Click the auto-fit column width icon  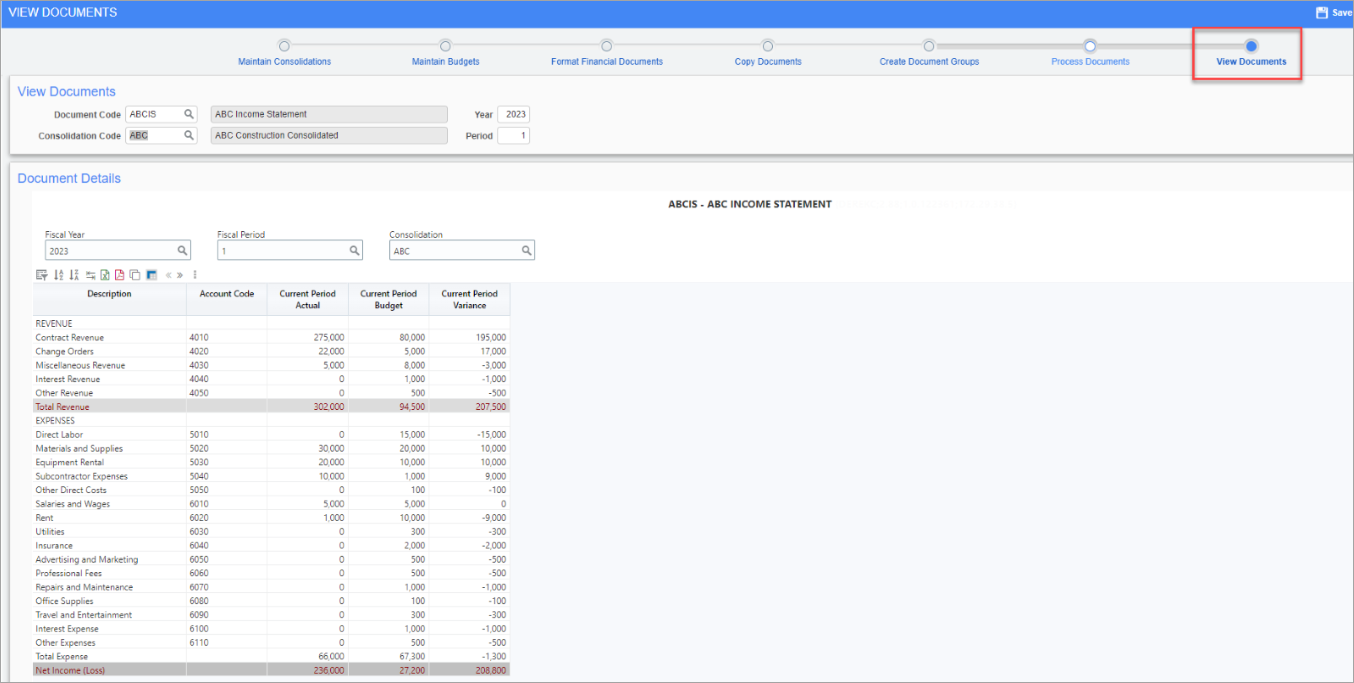pyautogui.click(x=90, y=275)
